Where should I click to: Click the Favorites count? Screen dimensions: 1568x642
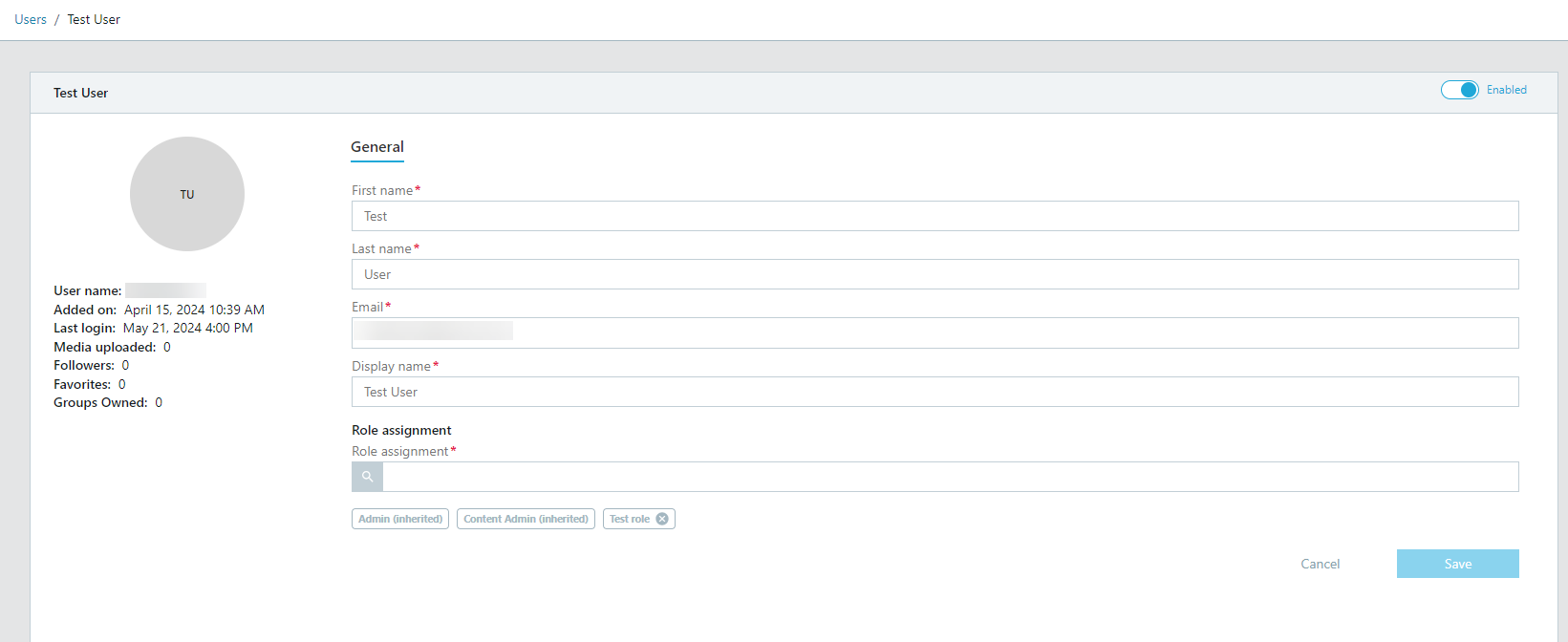(x=121, y=384)
